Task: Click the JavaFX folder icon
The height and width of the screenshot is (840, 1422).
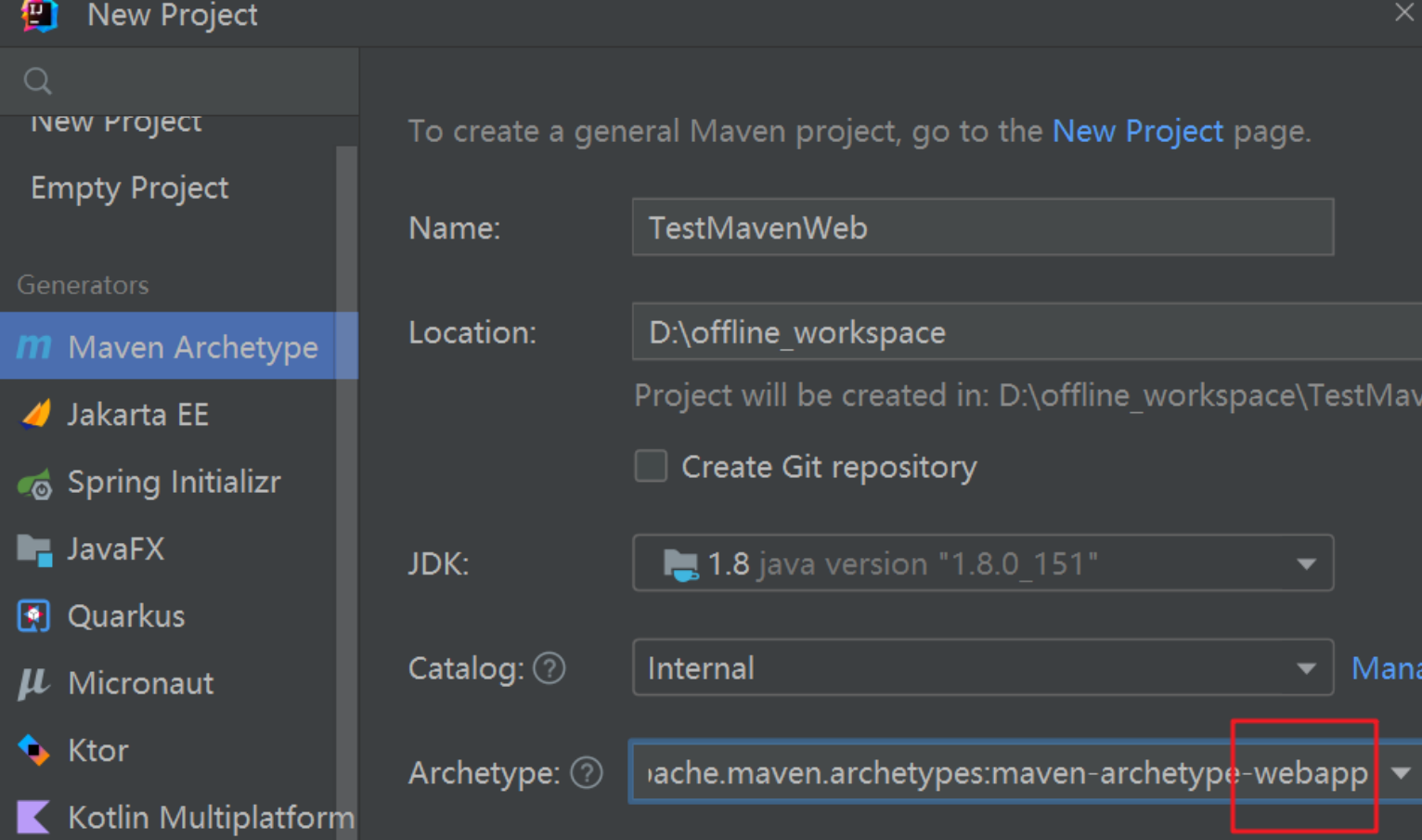Action: coord(34,549)
